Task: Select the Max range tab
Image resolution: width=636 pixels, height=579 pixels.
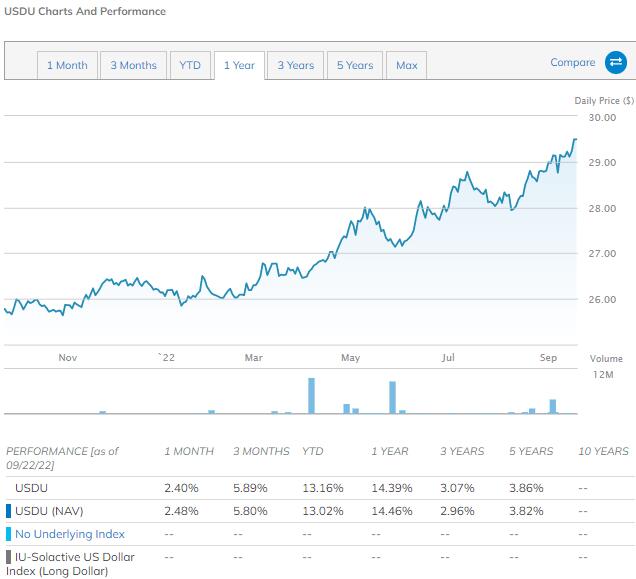Action: (406, 66)
